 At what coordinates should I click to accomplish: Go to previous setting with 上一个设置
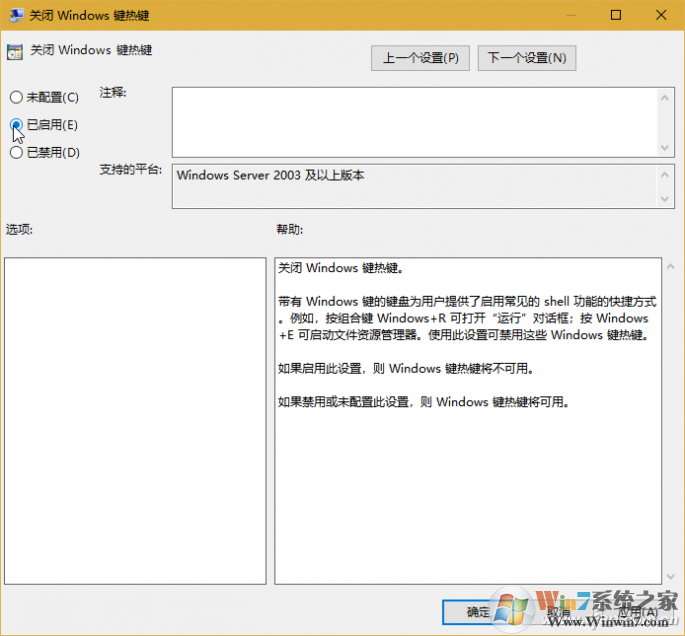click(x=420, y=58)
